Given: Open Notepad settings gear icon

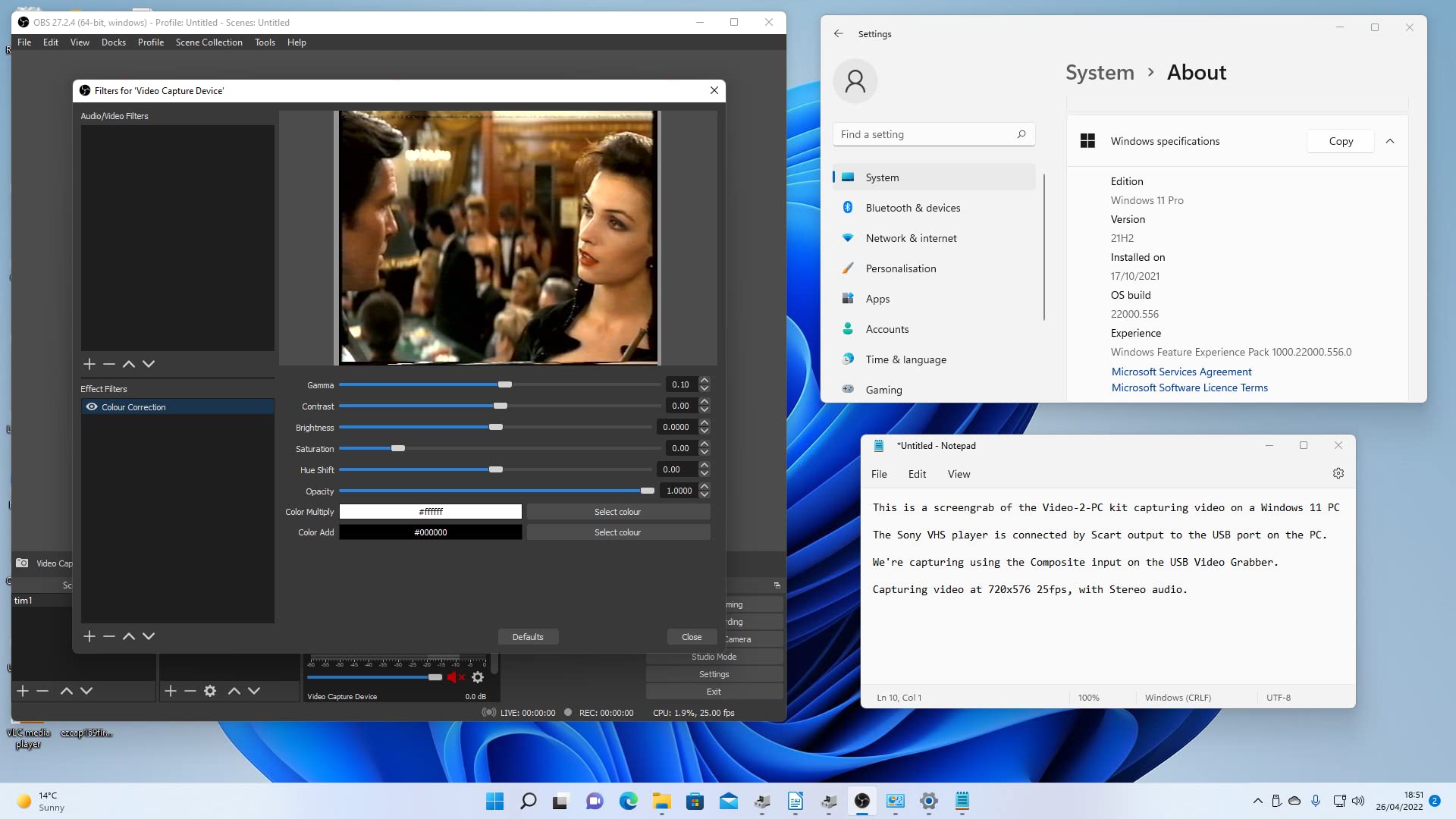Looking at the screenshot, I should tap(1338, 473).
